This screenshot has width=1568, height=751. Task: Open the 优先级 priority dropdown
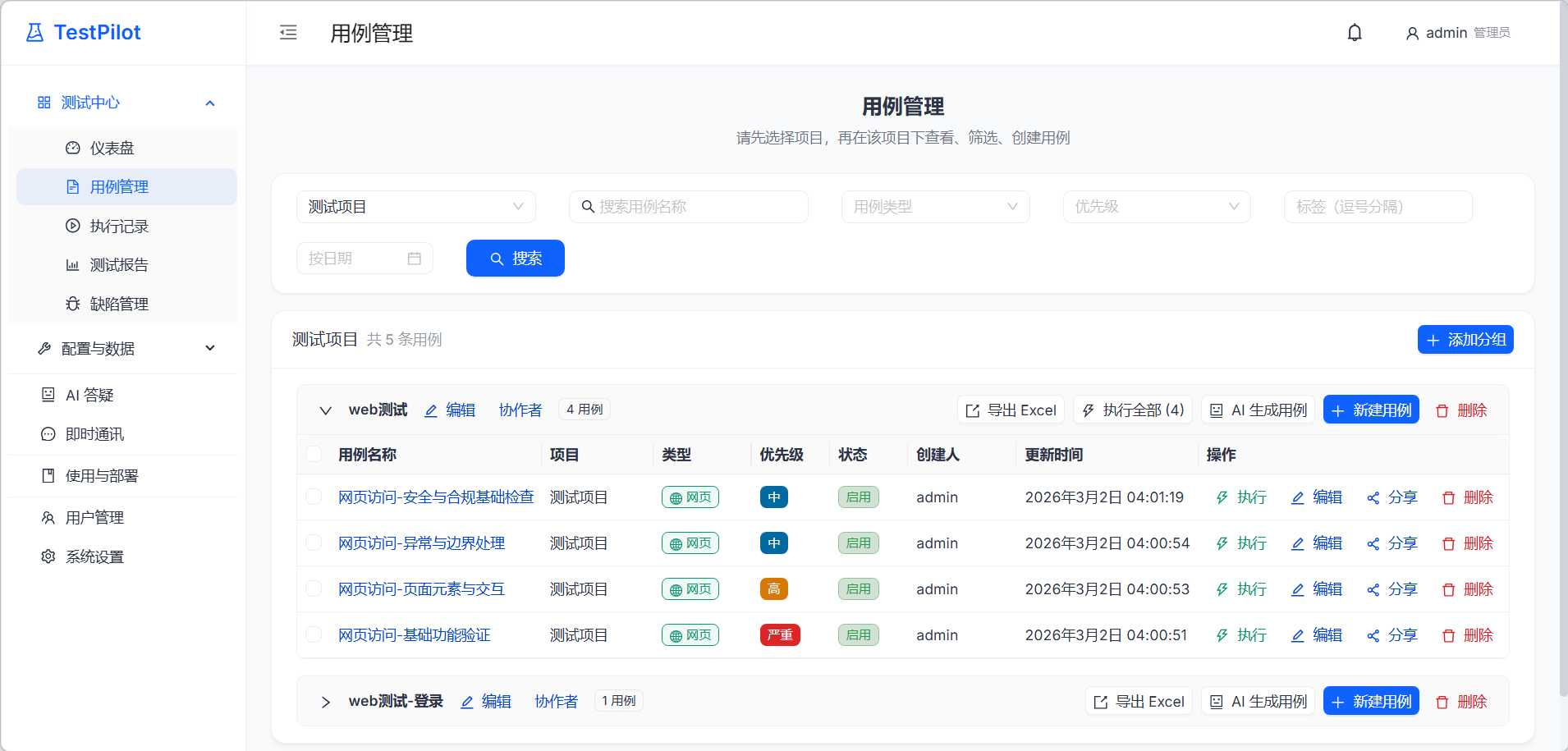click(x=1156, y=207)
